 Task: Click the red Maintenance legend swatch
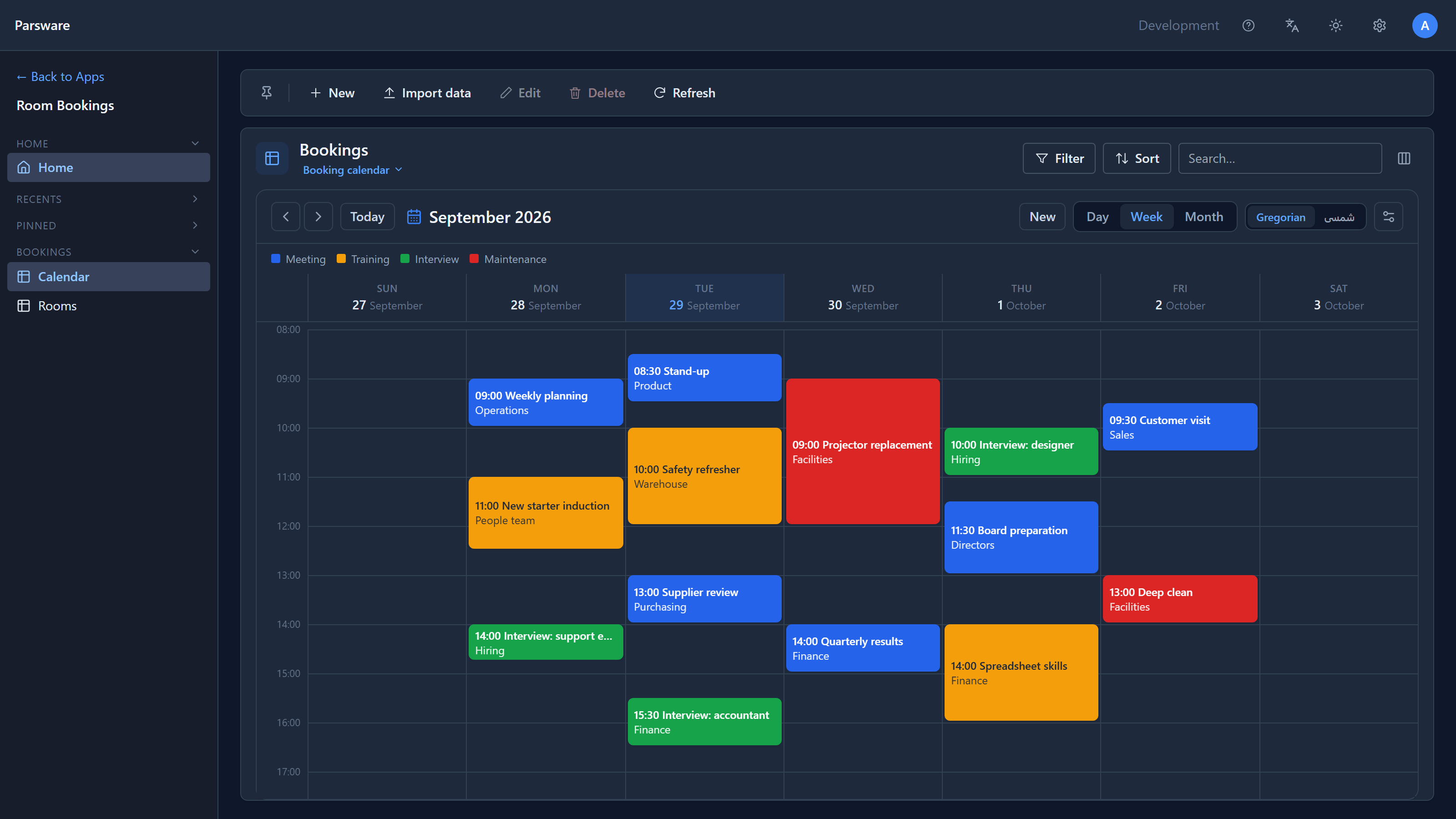(474, 259)
